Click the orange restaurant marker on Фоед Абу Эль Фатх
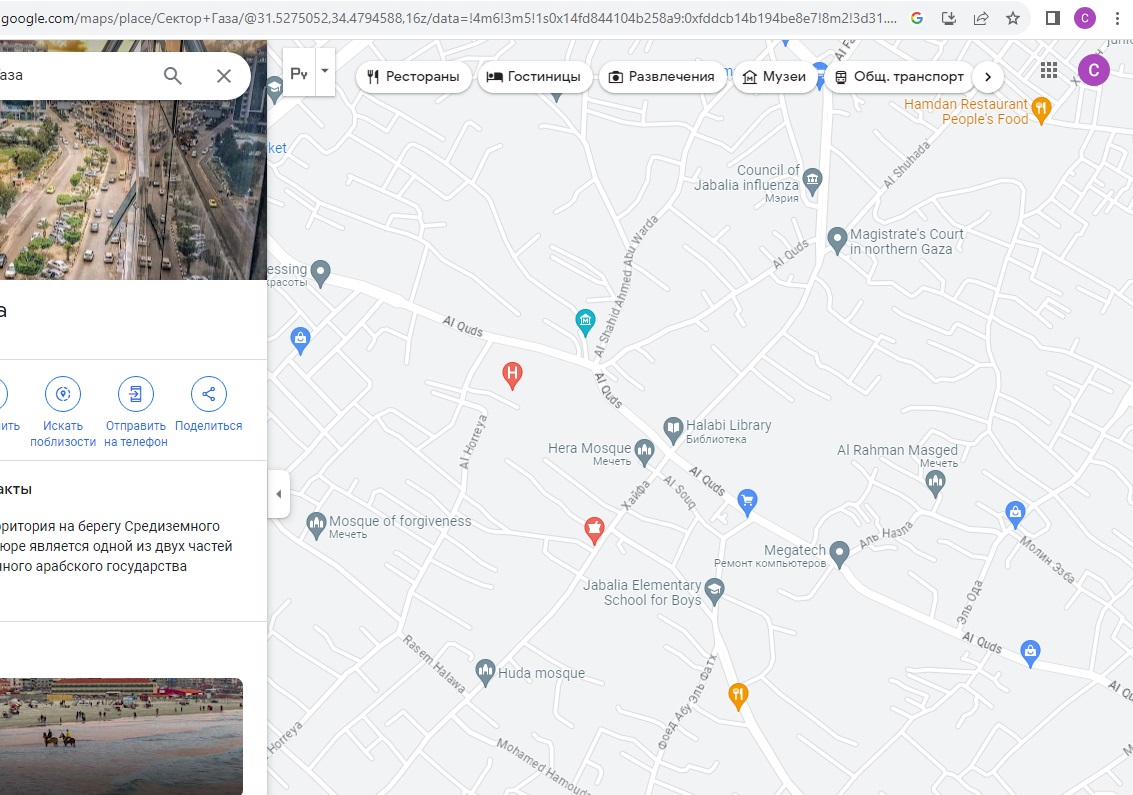Screen dimensions: 1133x795 (738, 696)
